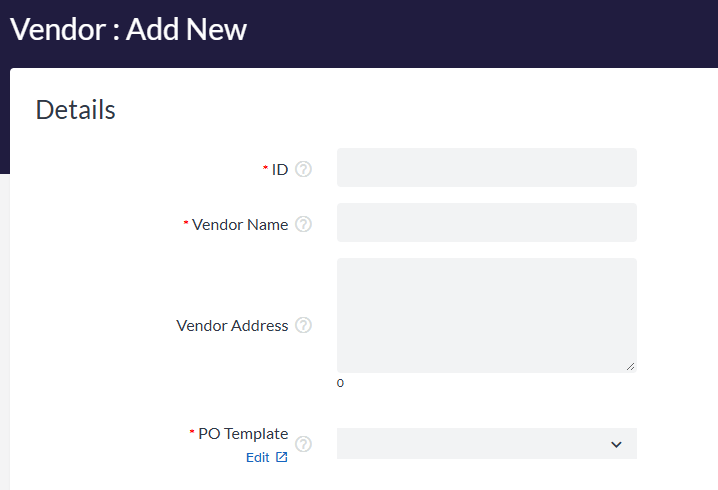Click the external link icon next to Edit

[282, 457]
